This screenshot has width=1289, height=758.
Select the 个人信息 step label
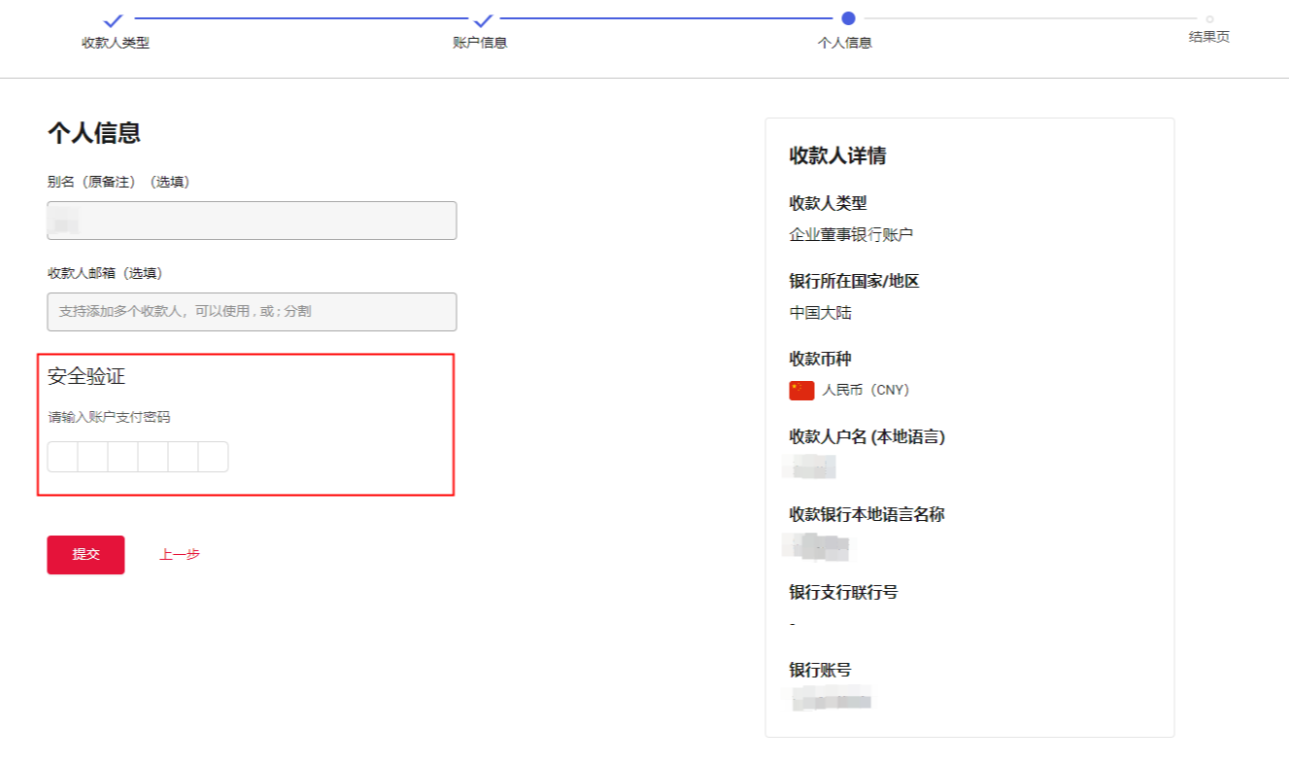coord(845,43)
